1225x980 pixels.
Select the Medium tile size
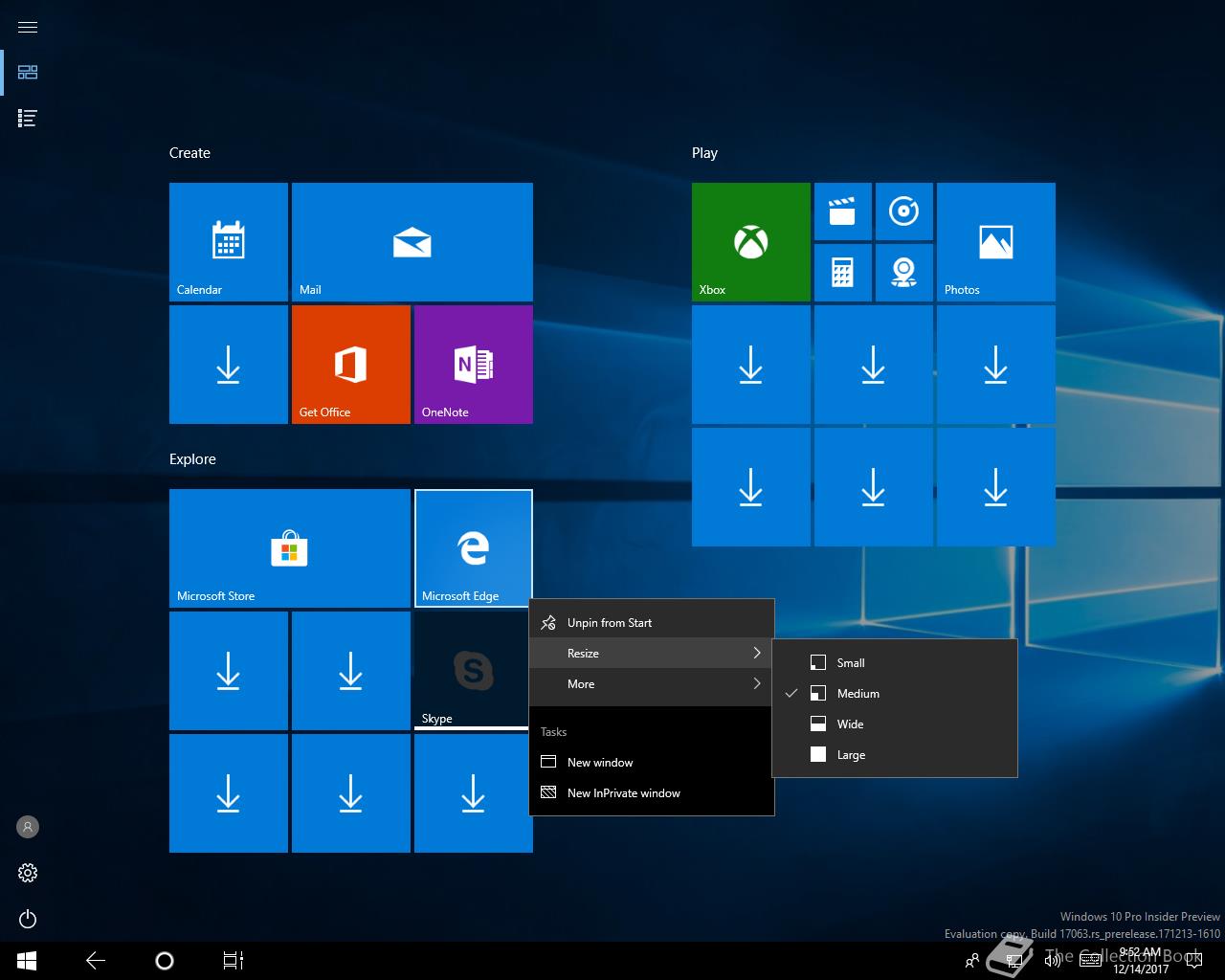click(895, 694)
